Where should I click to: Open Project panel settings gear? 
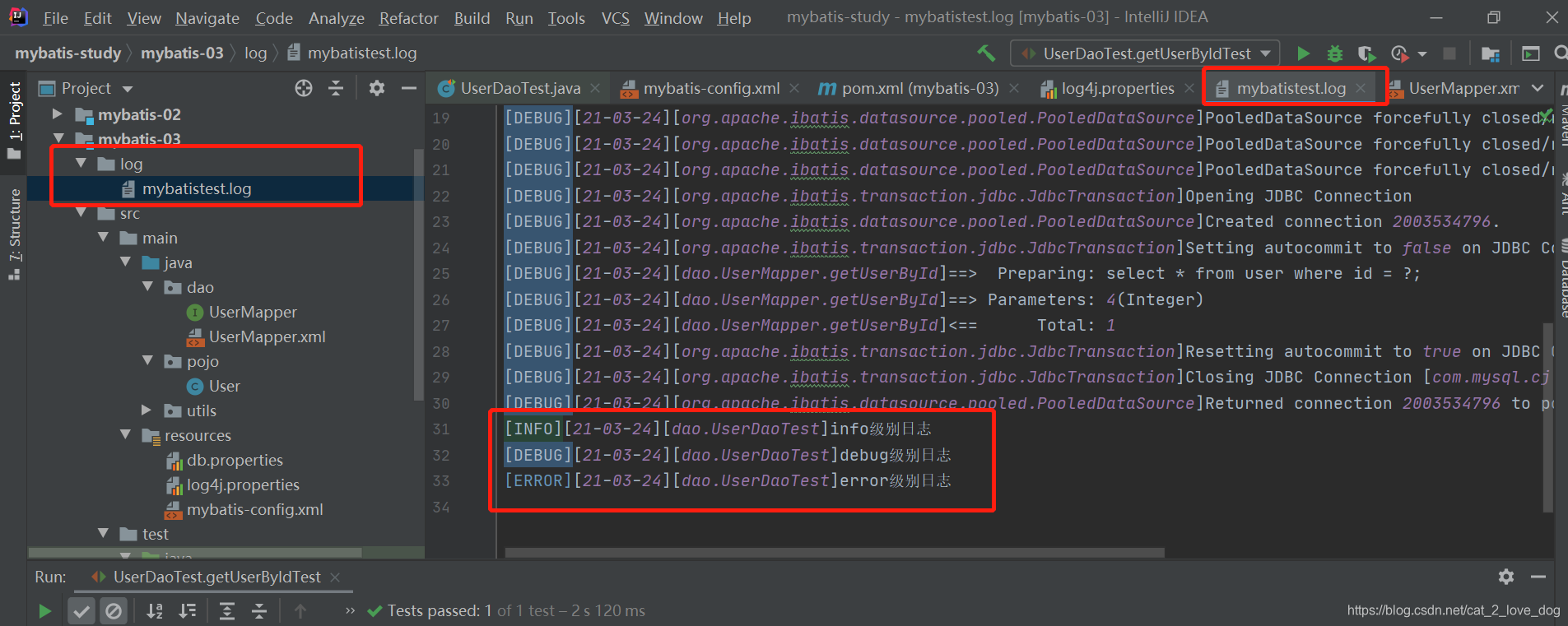point(377,88)
